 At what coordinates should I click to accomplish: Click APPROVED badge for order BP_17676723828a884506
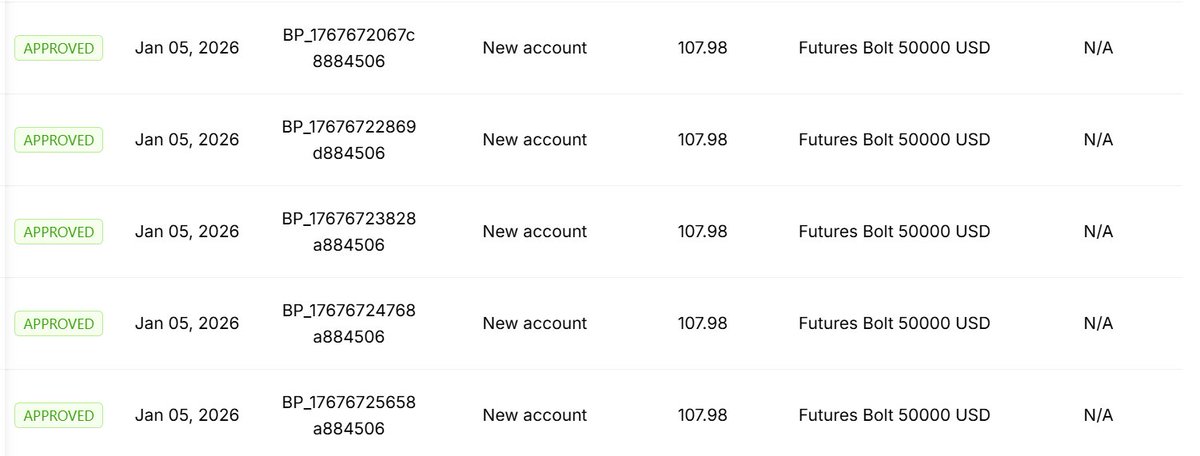[58, 232]
